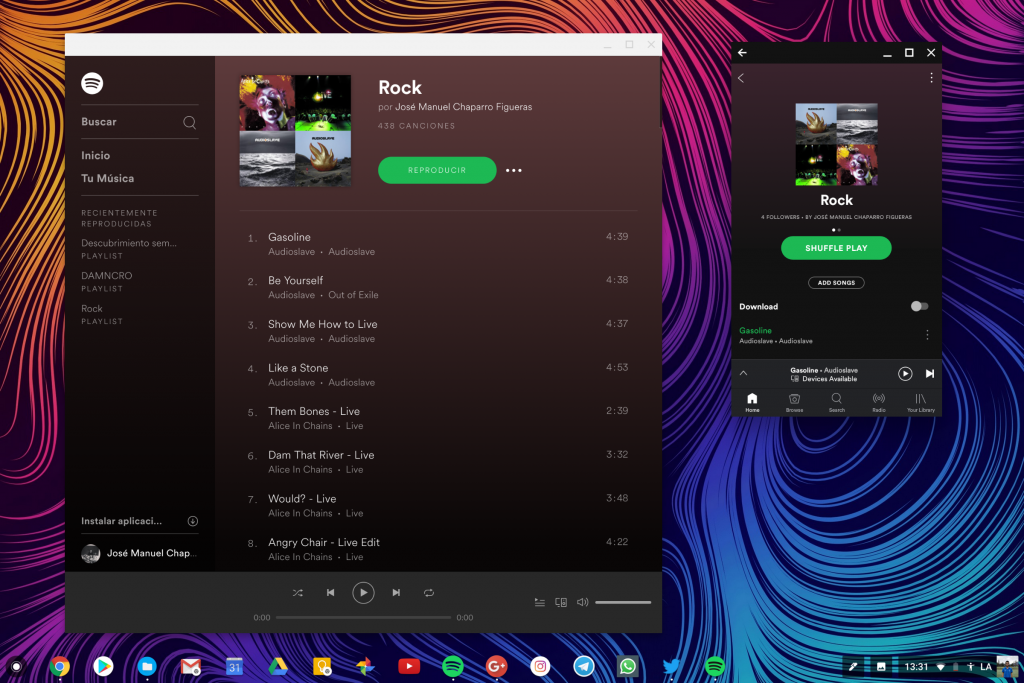Adjust the volume slider in the desktop player
The height and width of the screenshot is (683, 1024).
623,602
